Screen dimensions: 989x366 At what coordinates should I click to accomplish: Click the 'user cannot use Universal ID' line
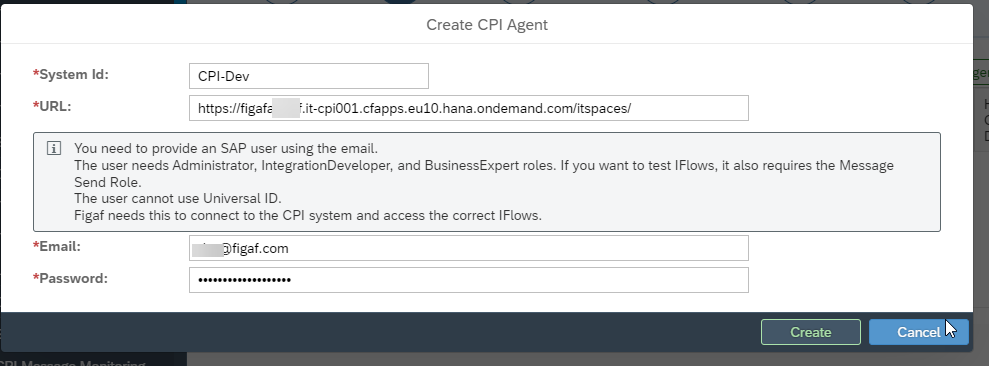pyautogui.click(x=178, y=198)
